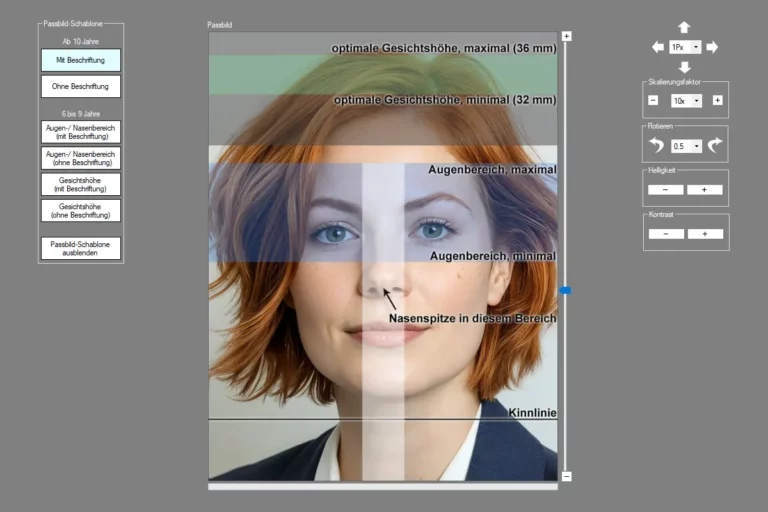The height and width of the screenshot is (512, 768).
Task: Click the plus button above the vertical slider
Action: [567, 36]
